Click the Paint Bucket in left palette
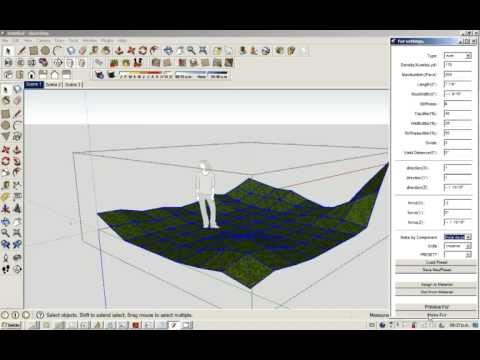 point(6,101)
